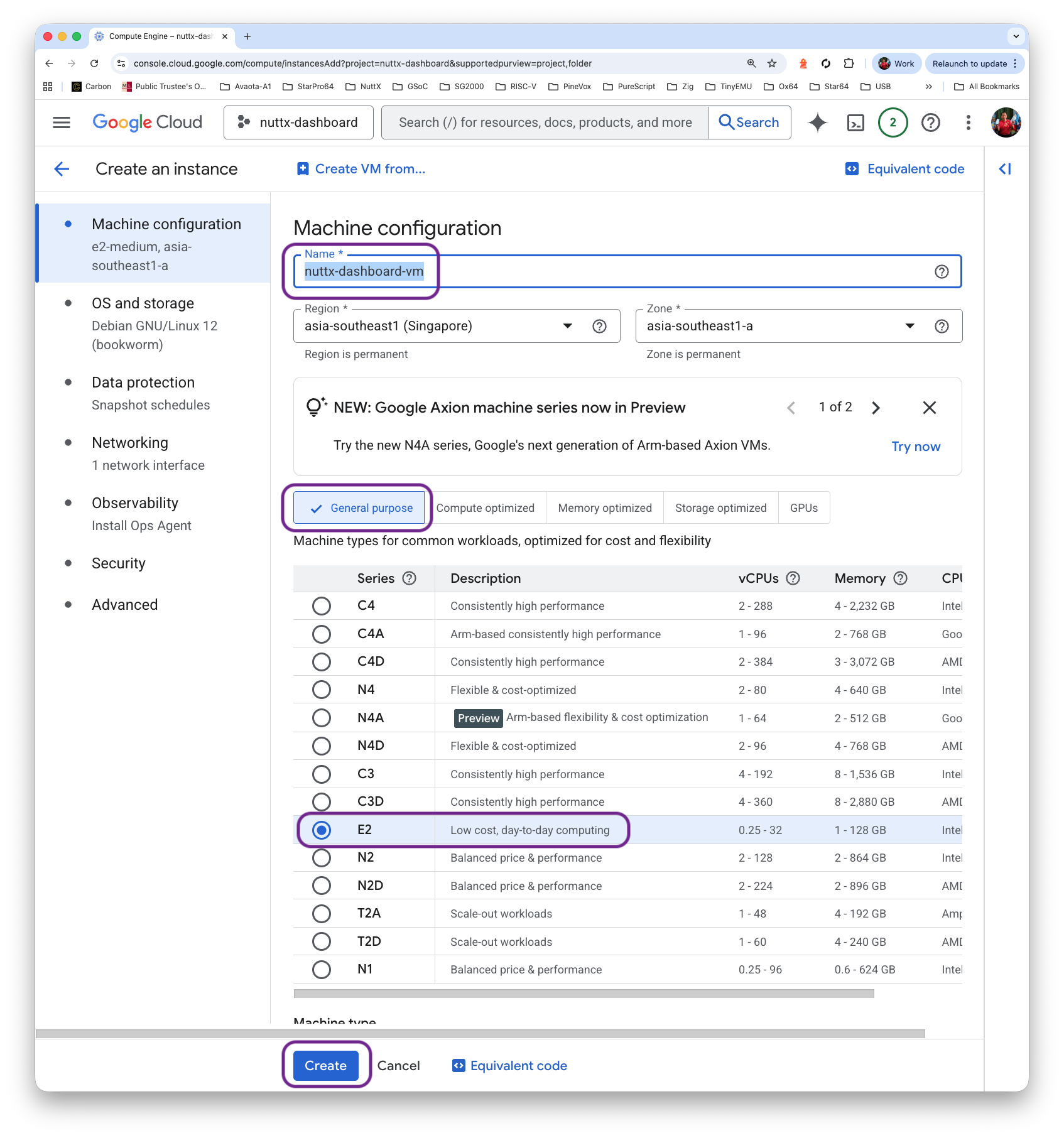The height and width of the screenshot is (1138, 1064).
Task: Select the C3 machine series radio
Action: [x=322, y=774]
